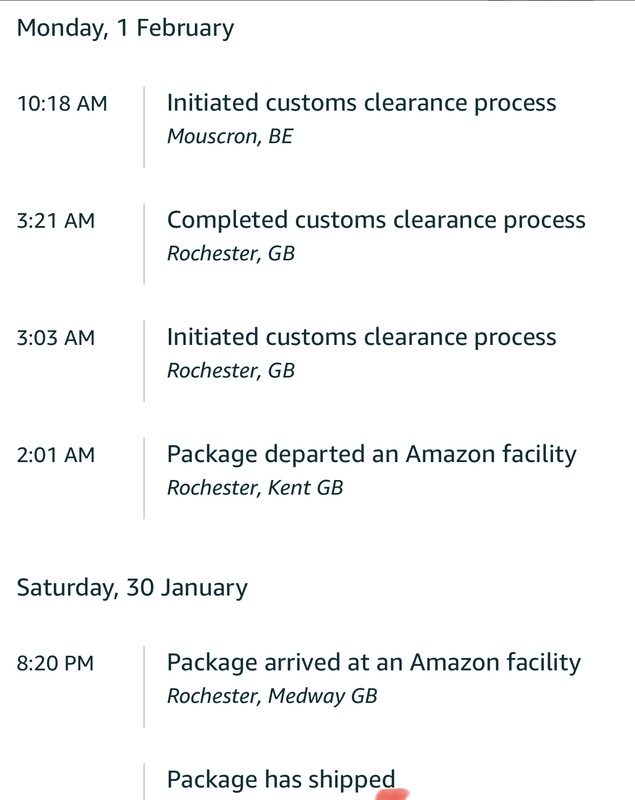Click the Package has shipped entry
This screenshot has width=635, height=800.
pyautogui.click(x=280, y=780)
